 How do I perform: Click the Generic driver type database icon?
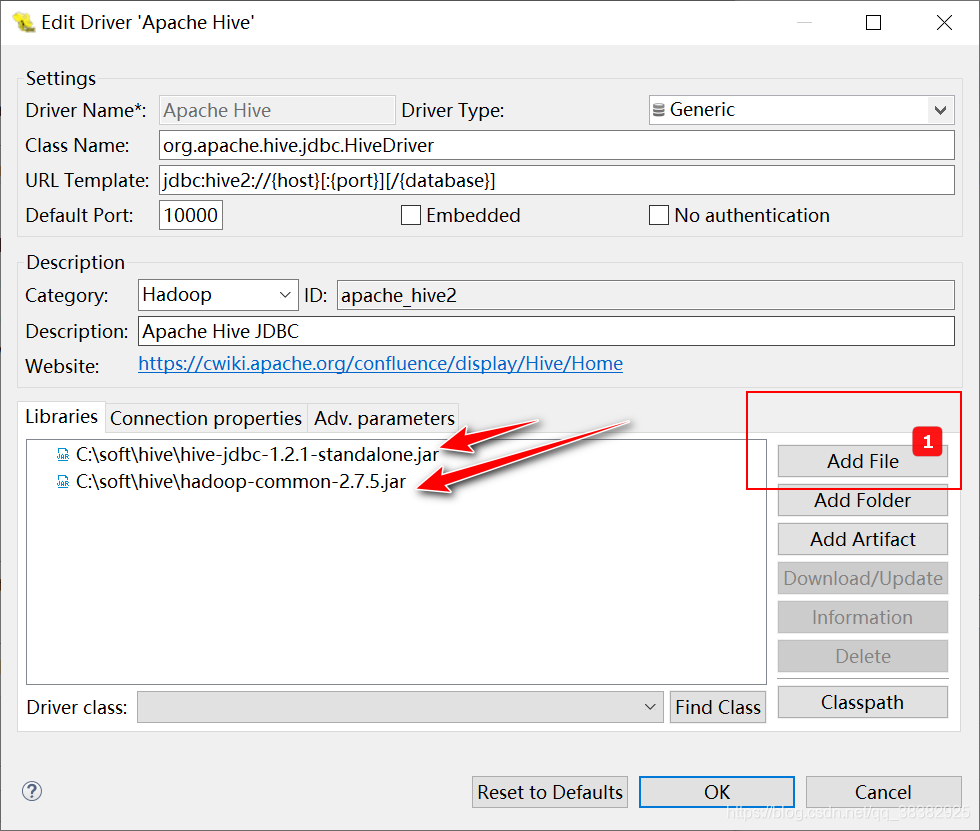(659, 110)
